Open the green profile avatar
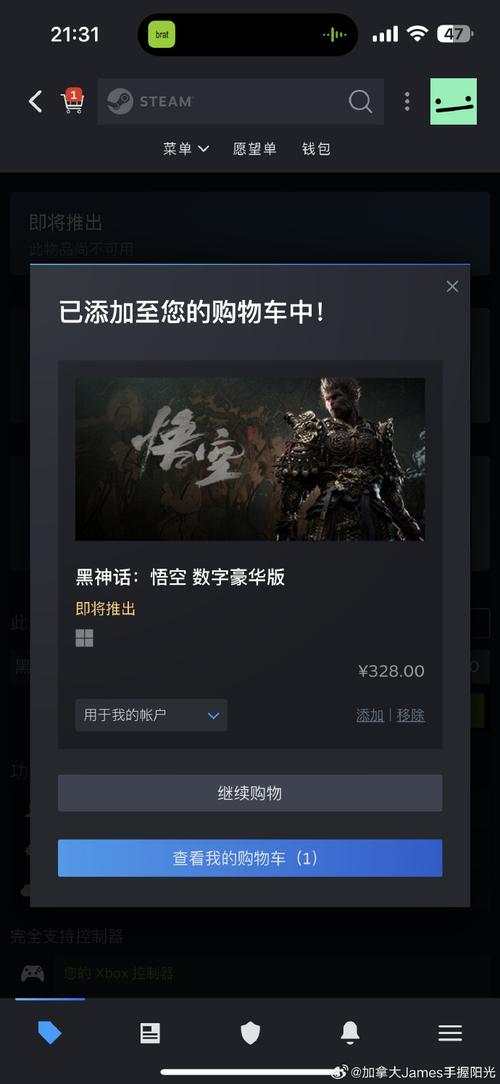Image resolution: width=500 pixels, height=1084 pixels. [454, 101]
